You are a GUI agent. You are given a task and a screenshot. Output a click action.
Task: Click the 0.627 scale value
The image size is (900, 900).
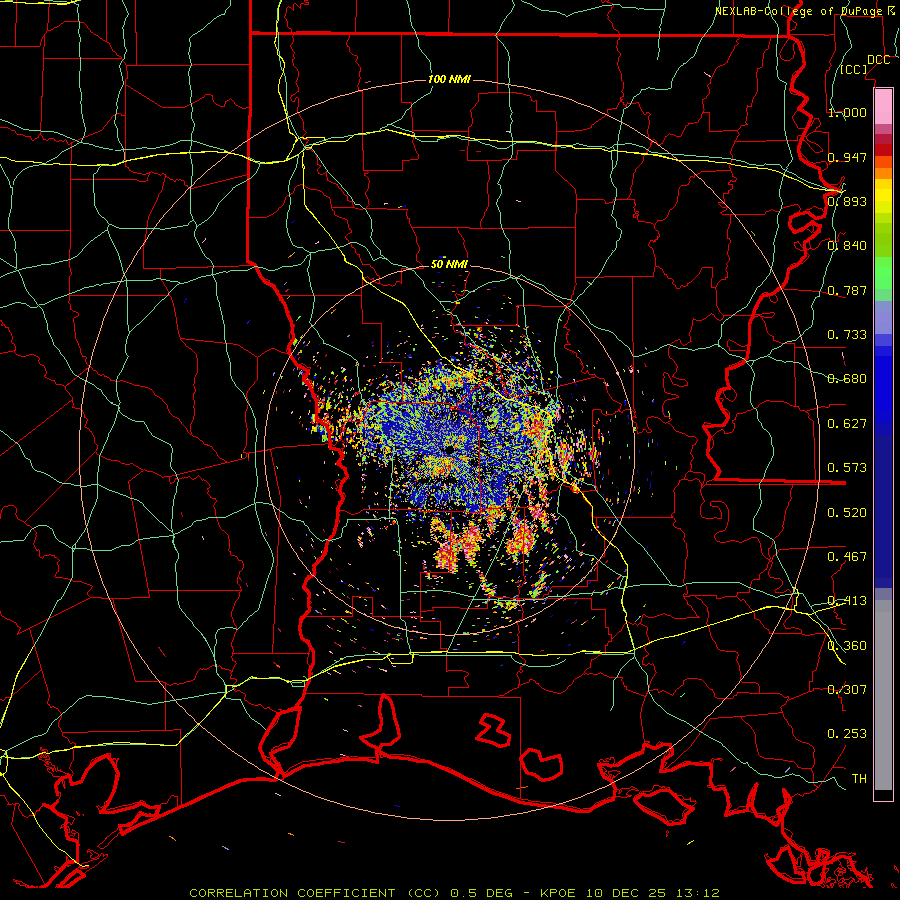click(x=847, y=424)
